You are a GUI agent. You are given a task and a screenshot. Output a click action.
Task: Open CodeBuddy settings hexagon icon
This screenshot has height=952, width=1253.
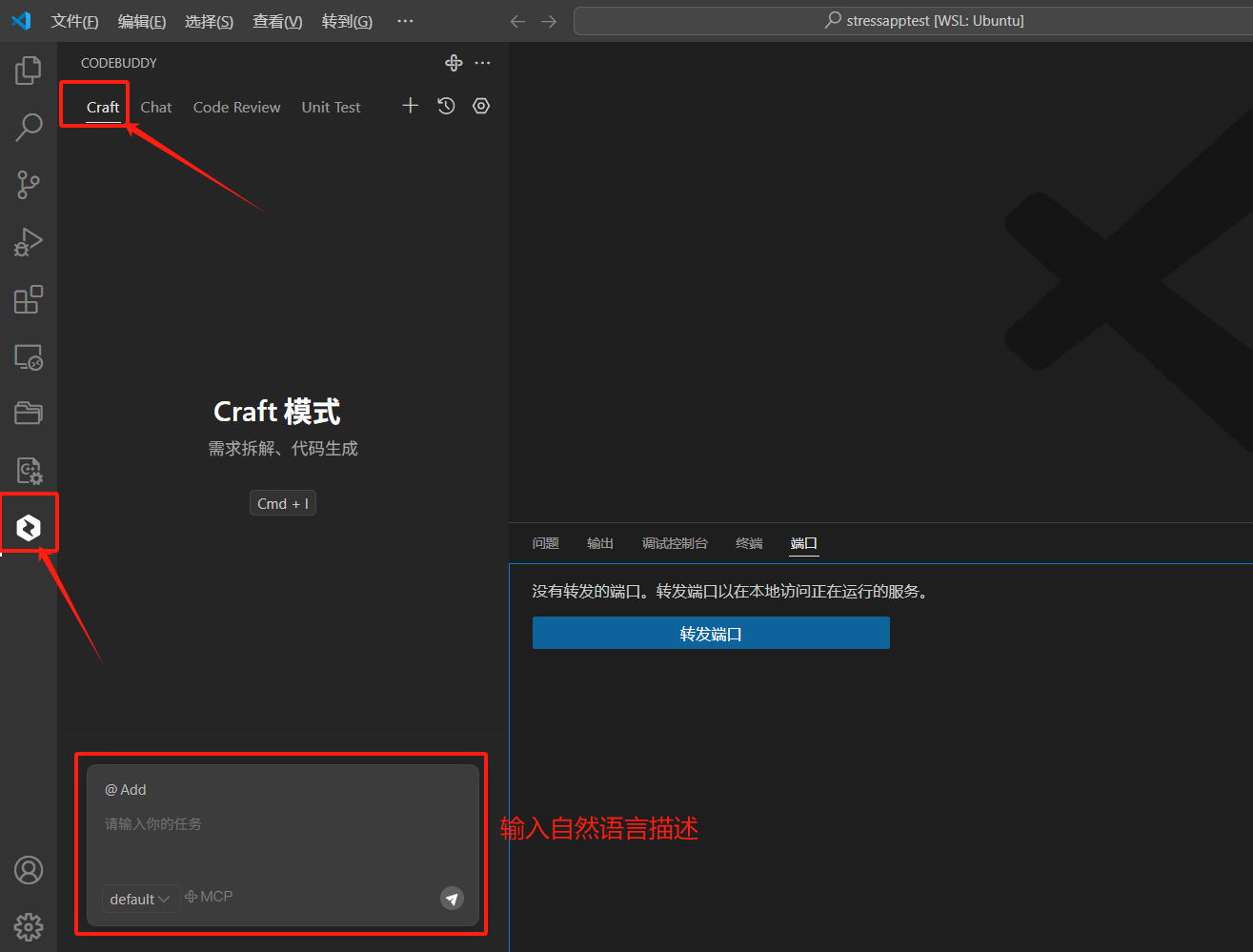tap(481, 106)
